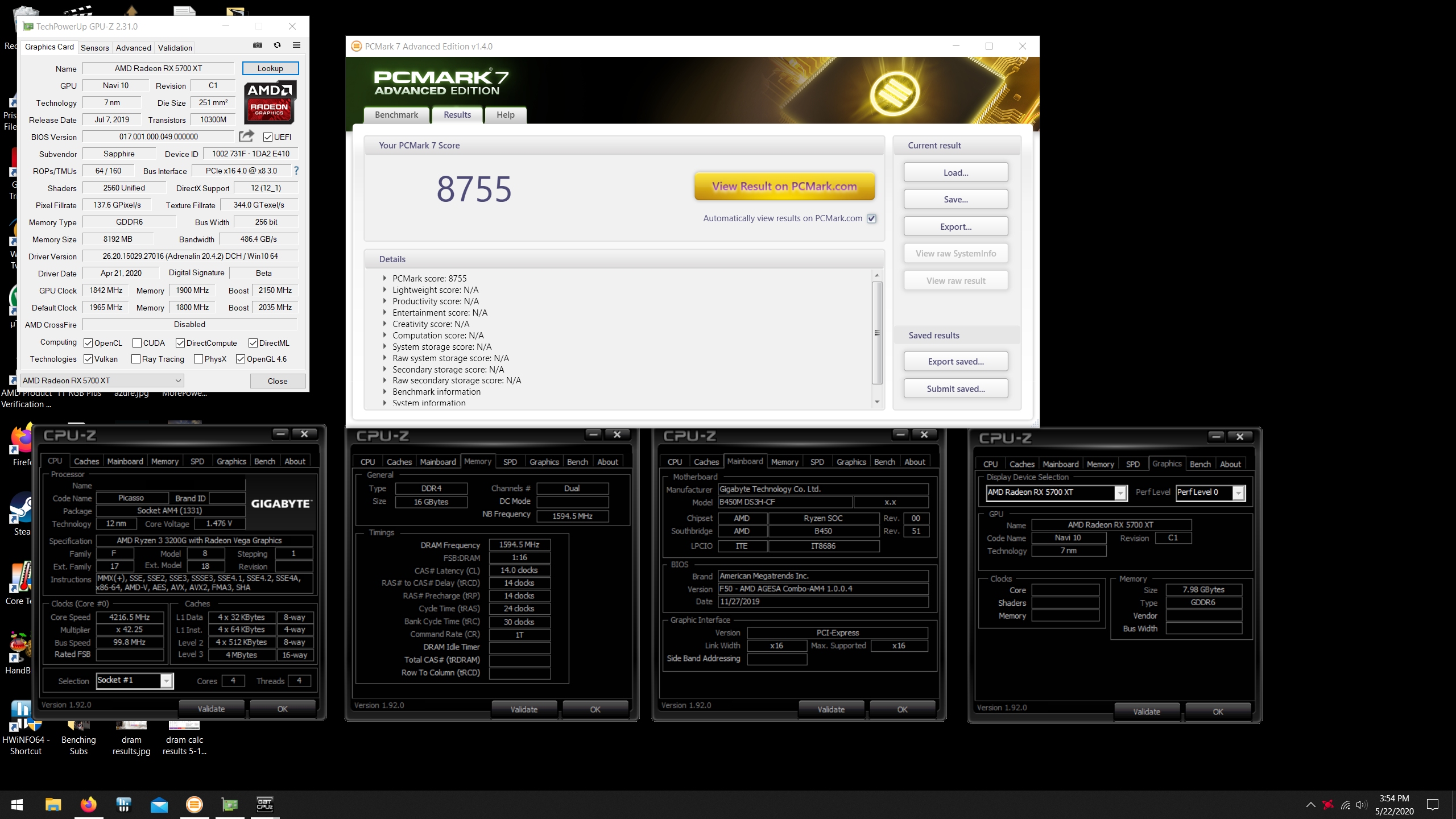Toggle the CUDA checkbox
Screen dimensions: 1456x819
137,343
